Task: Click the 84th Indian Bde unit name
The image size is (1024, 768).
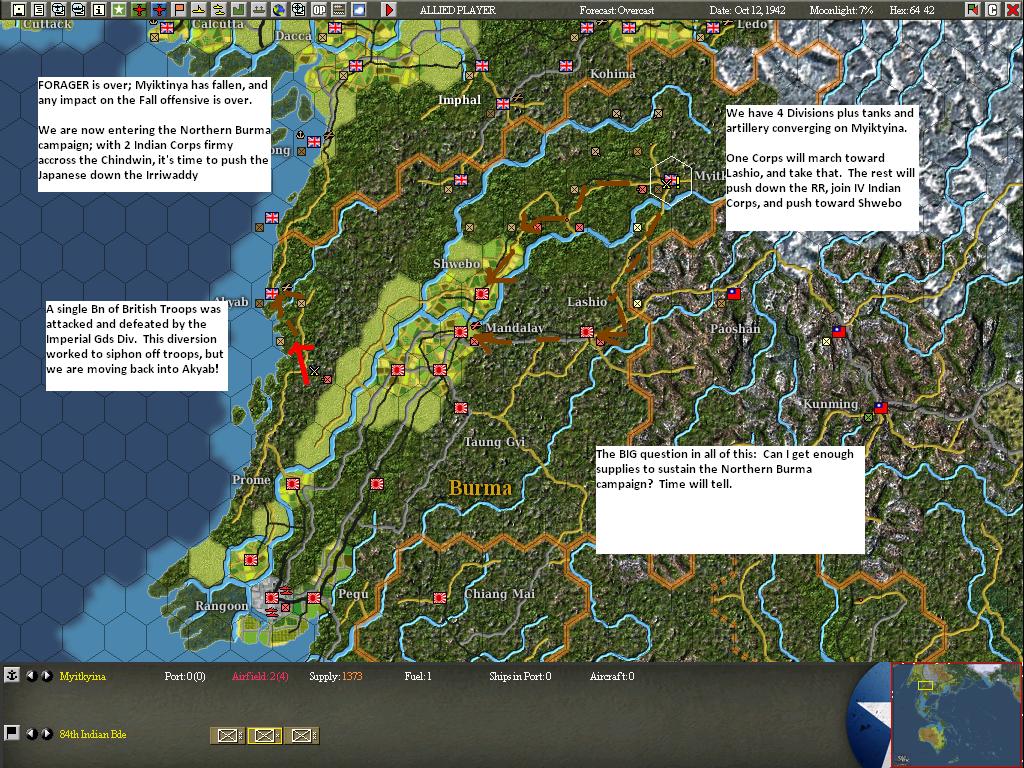Action: pos(93,734)
